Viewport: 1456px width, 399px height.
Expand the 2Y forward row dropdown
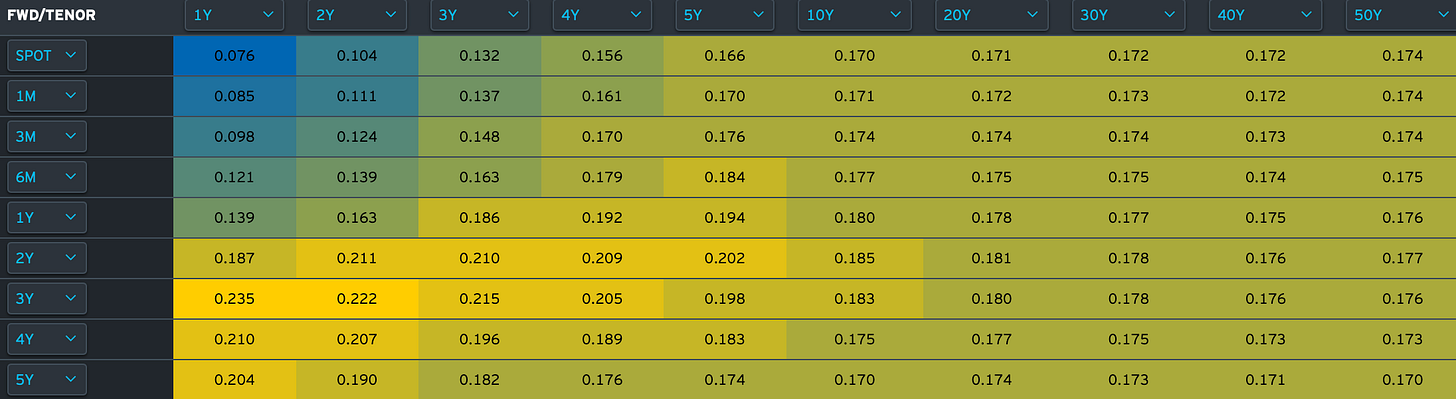[47, 258]
